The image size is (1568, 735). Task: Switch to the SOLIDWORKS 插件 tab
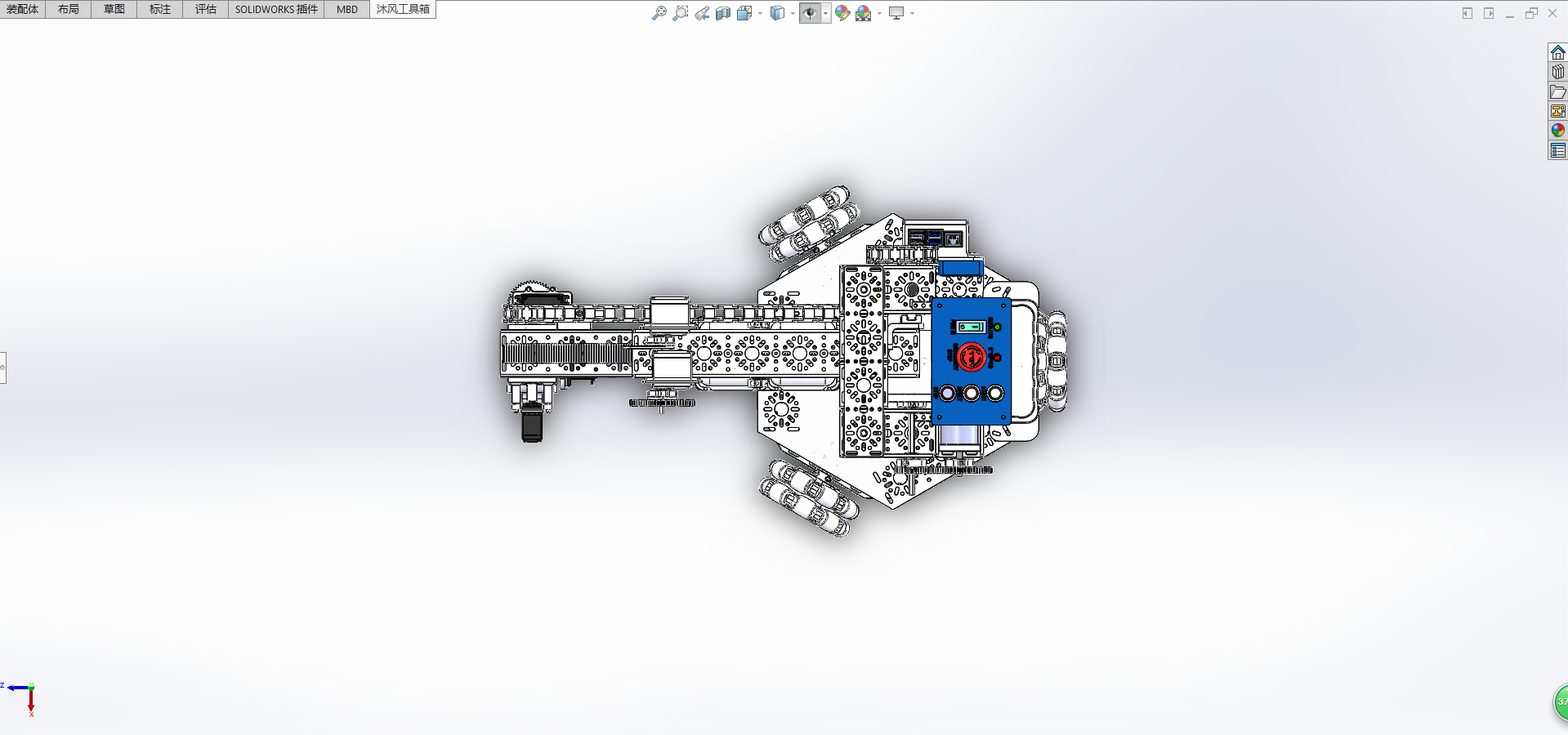pyautogui.click(x=276, y=9)
